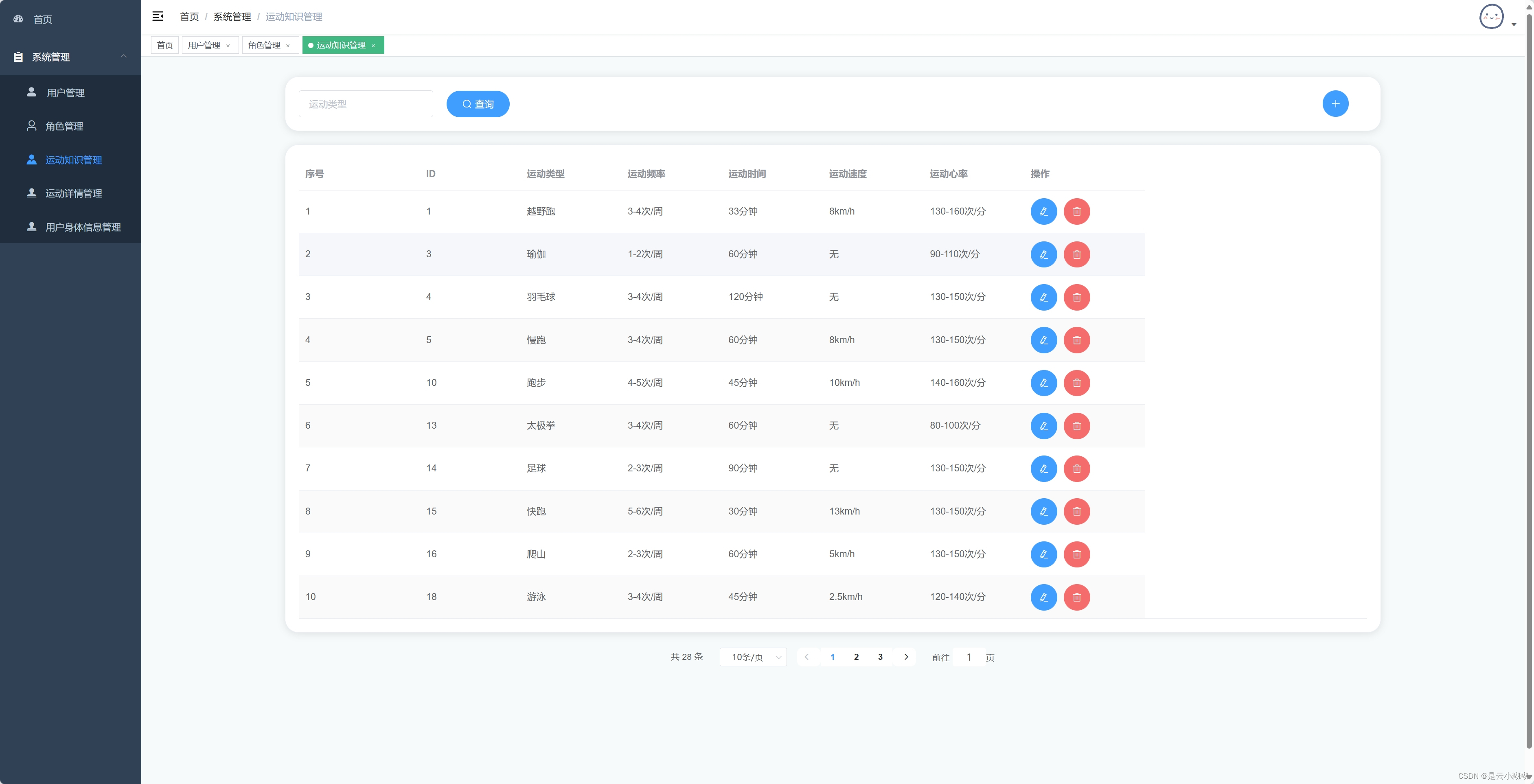Toggle the sidebar collapse hamburger icon

pyautogui.click(x=158, y=16)
